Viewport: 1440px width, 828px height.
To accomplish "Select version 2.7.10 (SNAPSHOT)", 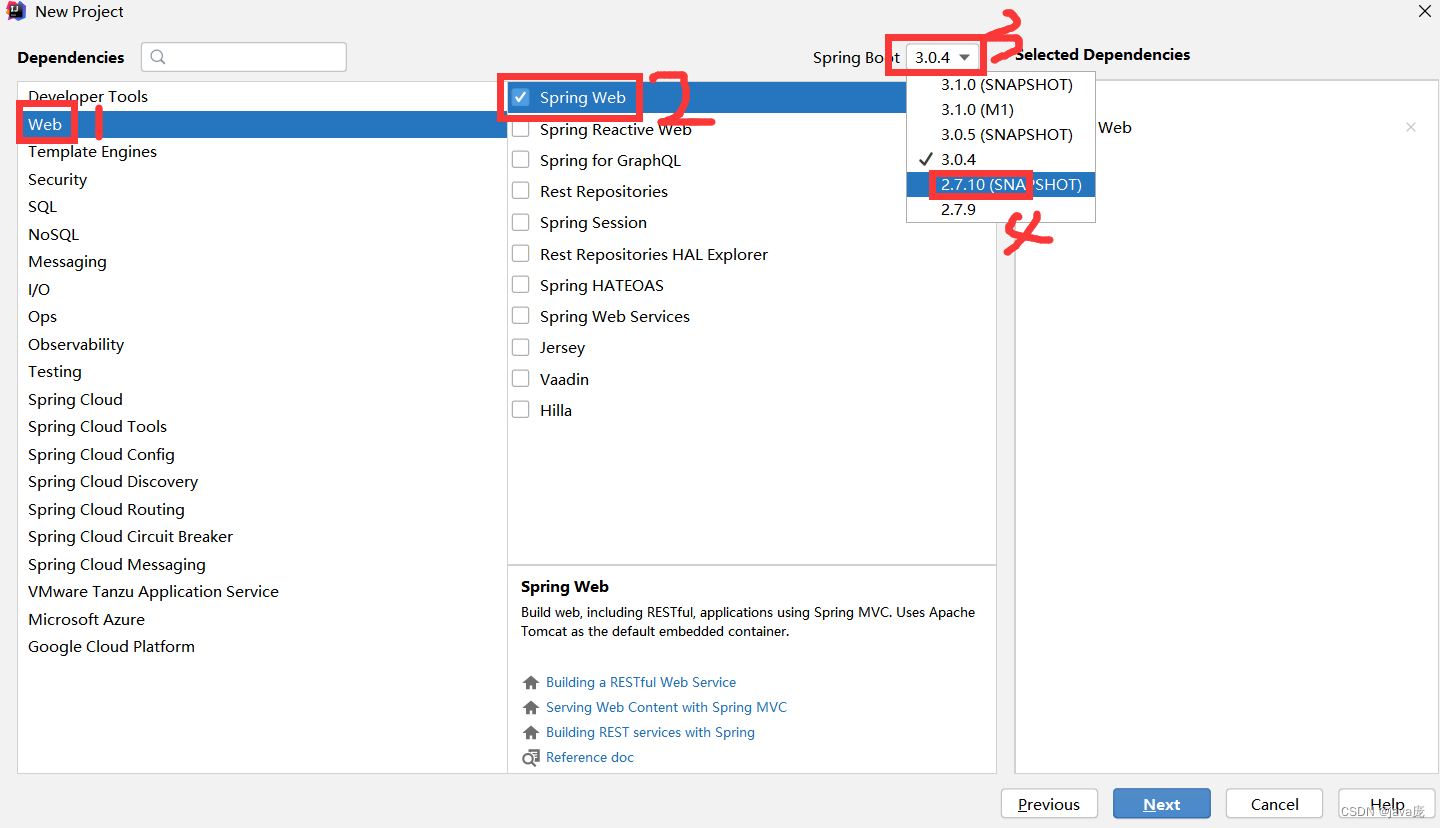I will tap(1001, 184).
